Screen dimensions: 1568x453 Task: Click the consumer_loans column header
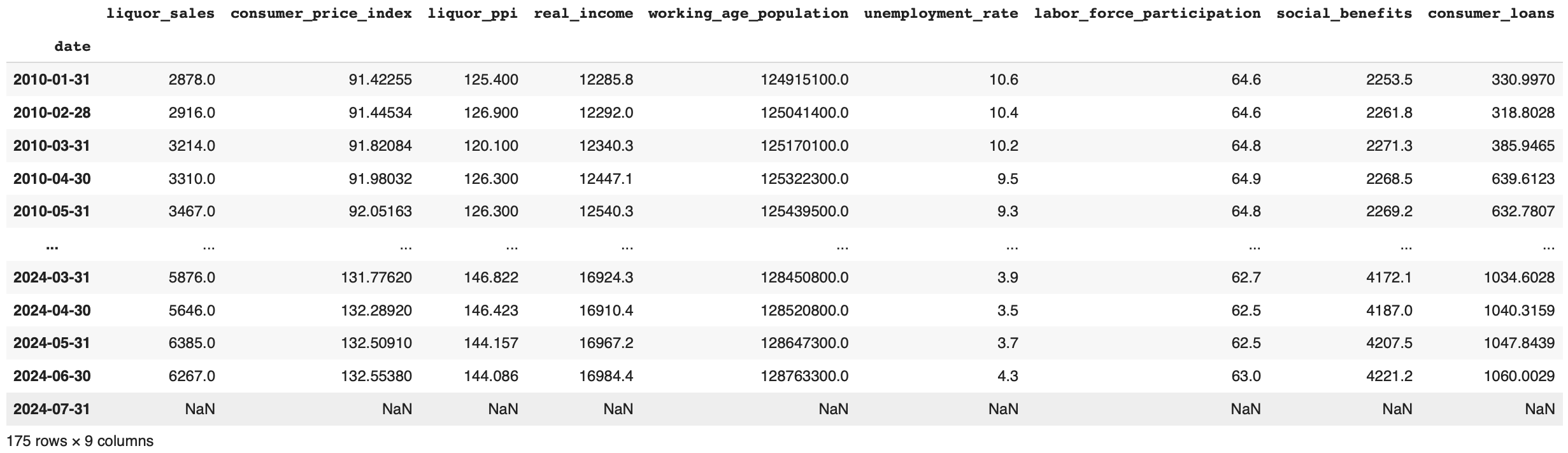(x=1491, y=13)
